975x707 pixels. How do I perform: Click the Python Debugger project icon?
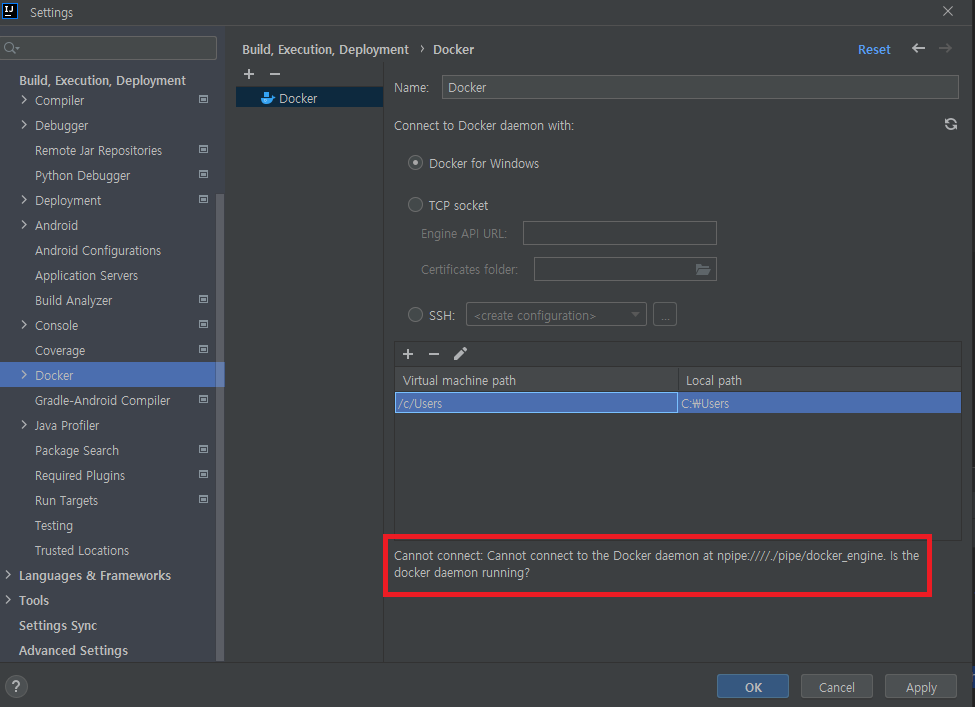click(203, 174)
